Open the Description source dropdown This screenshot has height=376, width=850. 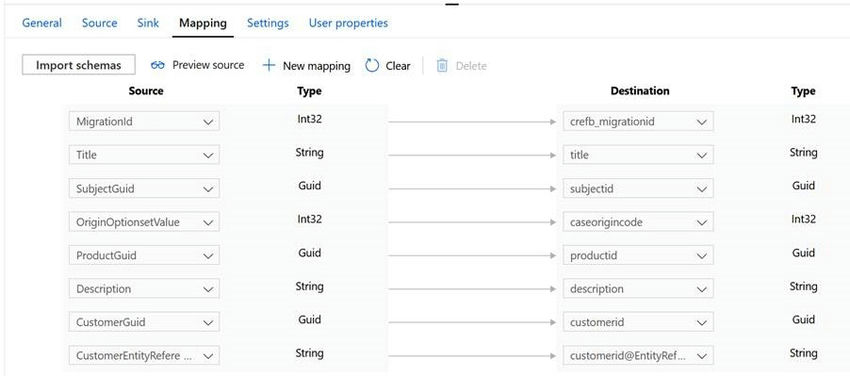(x=144, y=289)
